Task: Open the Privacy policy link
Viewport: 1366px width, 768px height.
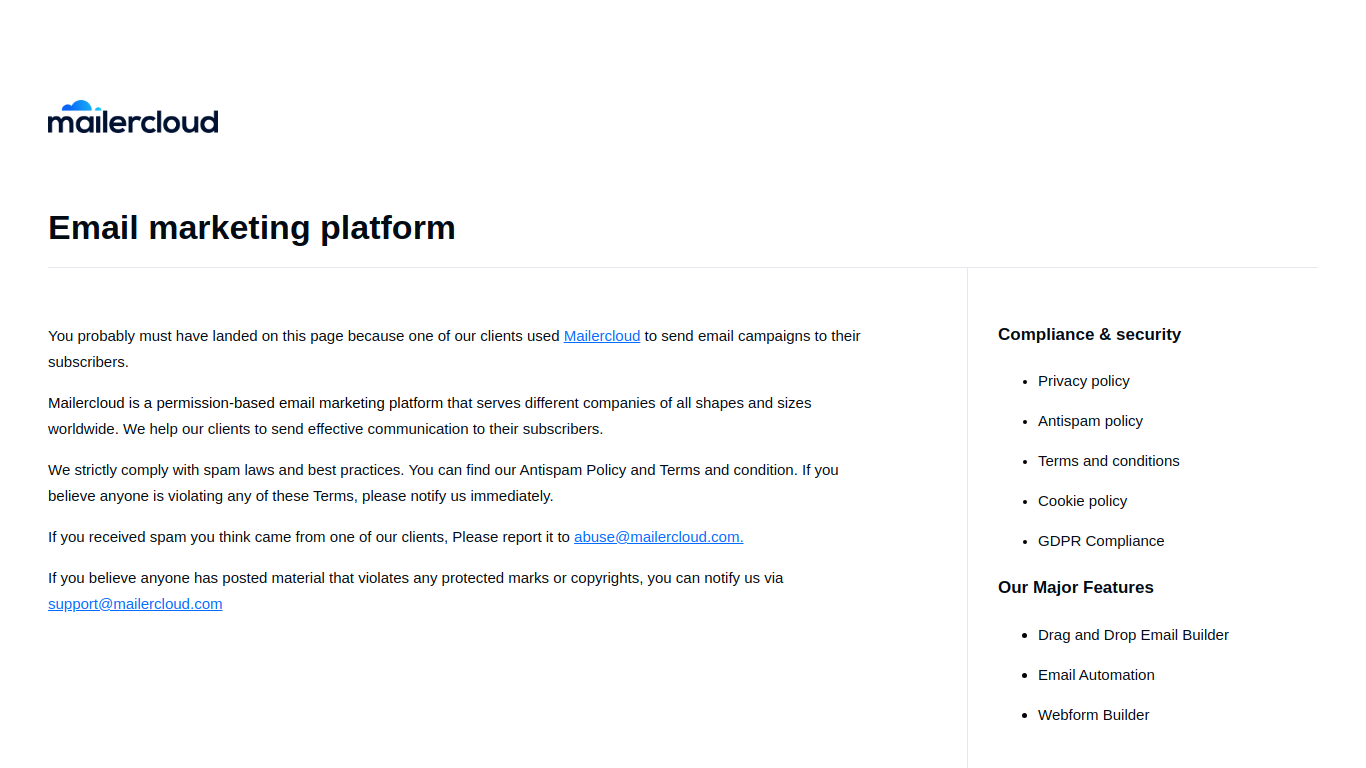Action: 1084,381
